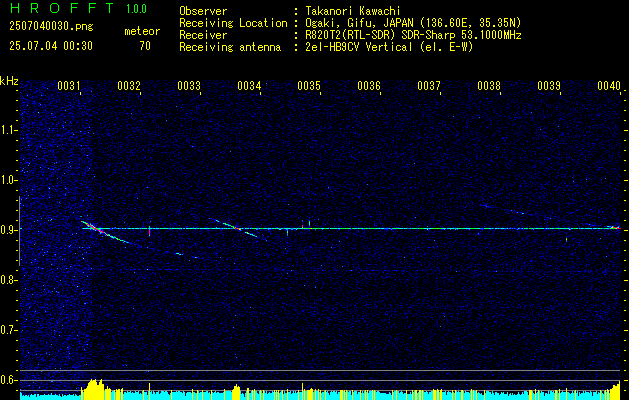Click receiver text R820T2(RTL-SDR) SDR-Sharp 53.1000MHz
This screenshot has height=400, width=629.
(413, 35)
